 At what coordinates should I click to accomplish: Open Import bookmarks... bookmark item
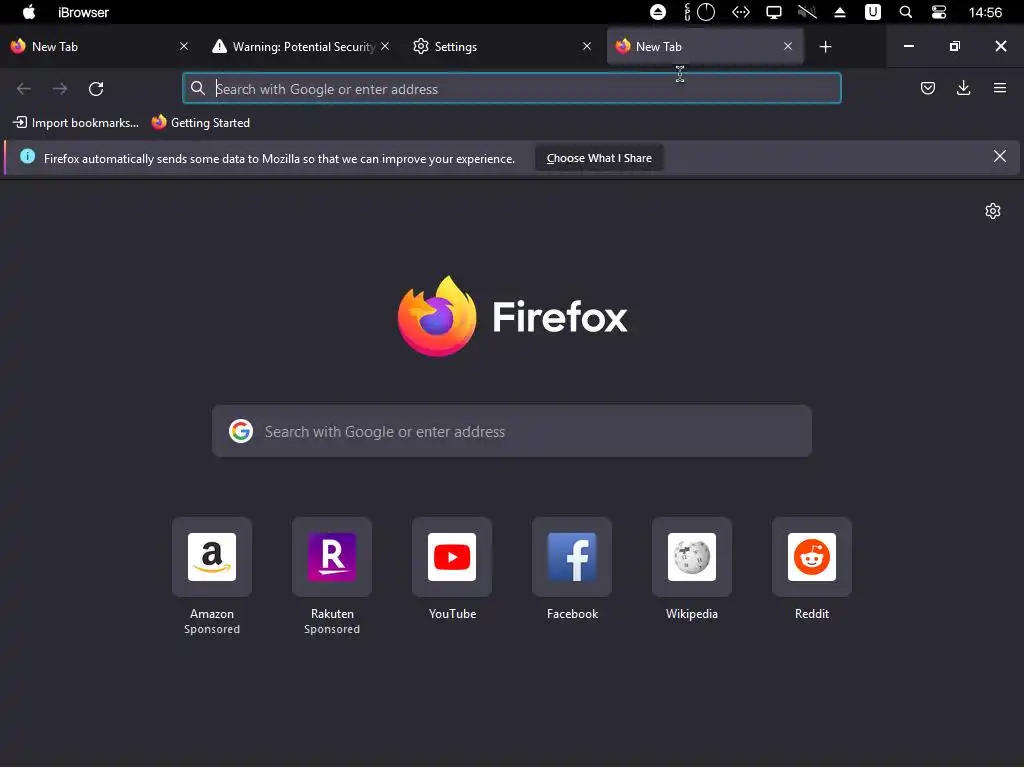[76, 123]
